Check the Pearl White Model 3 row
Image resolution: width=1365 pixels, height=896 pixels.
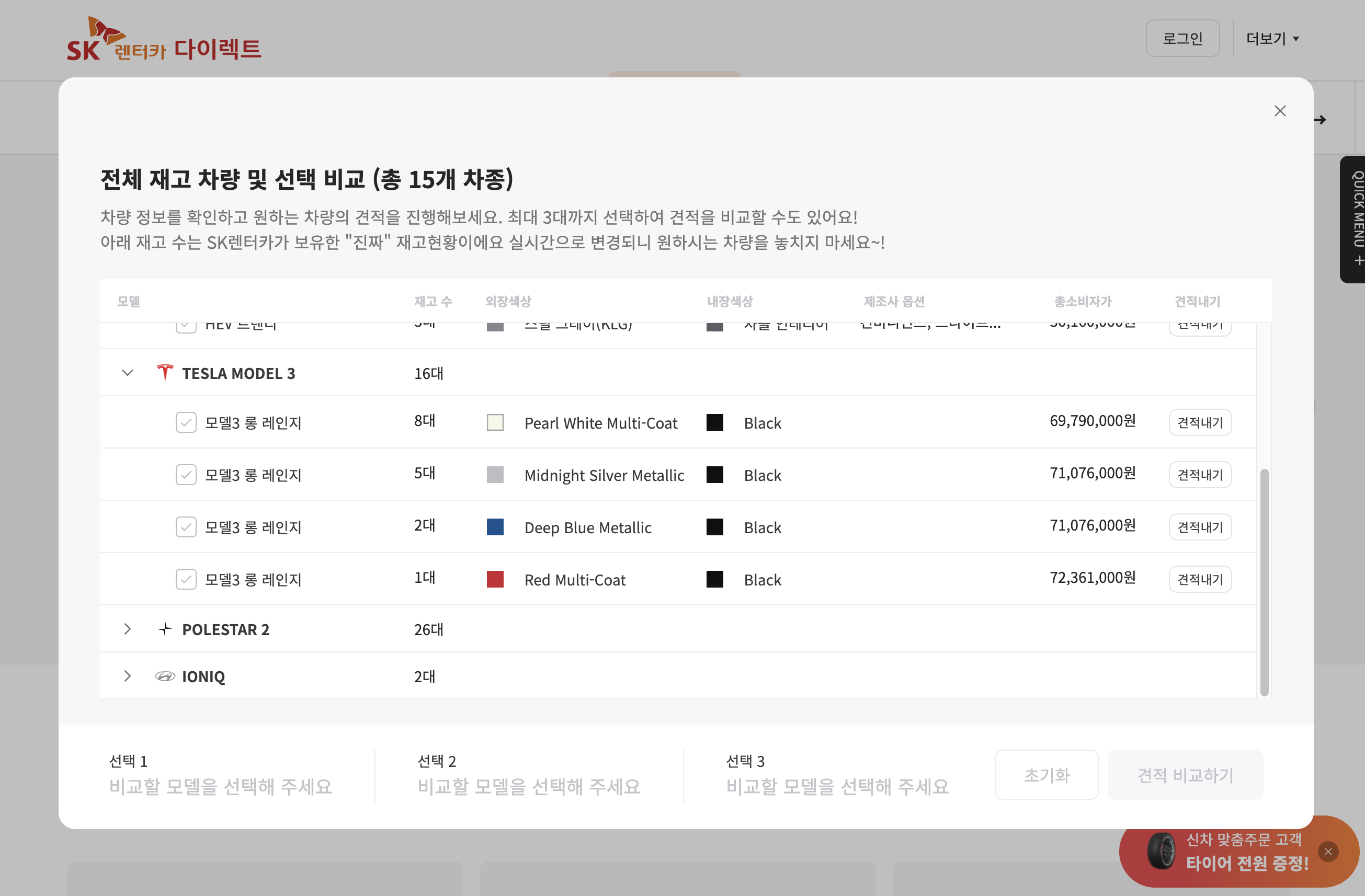(x=186, y=422)
